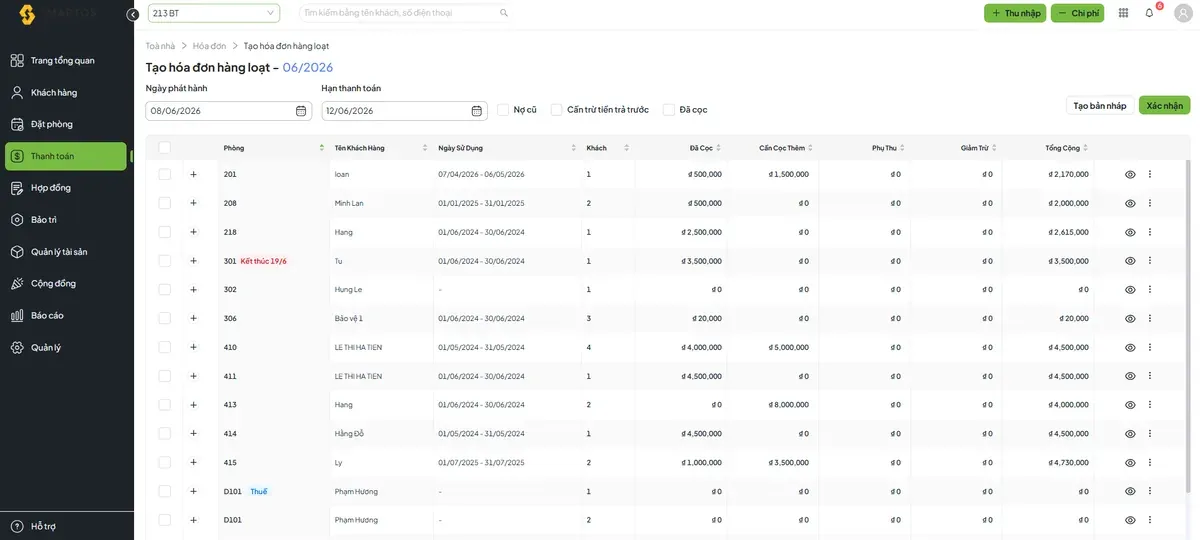
Task: Tick the Cấn trừ tiền trả trước checkbox
Action: pos(556,110)
